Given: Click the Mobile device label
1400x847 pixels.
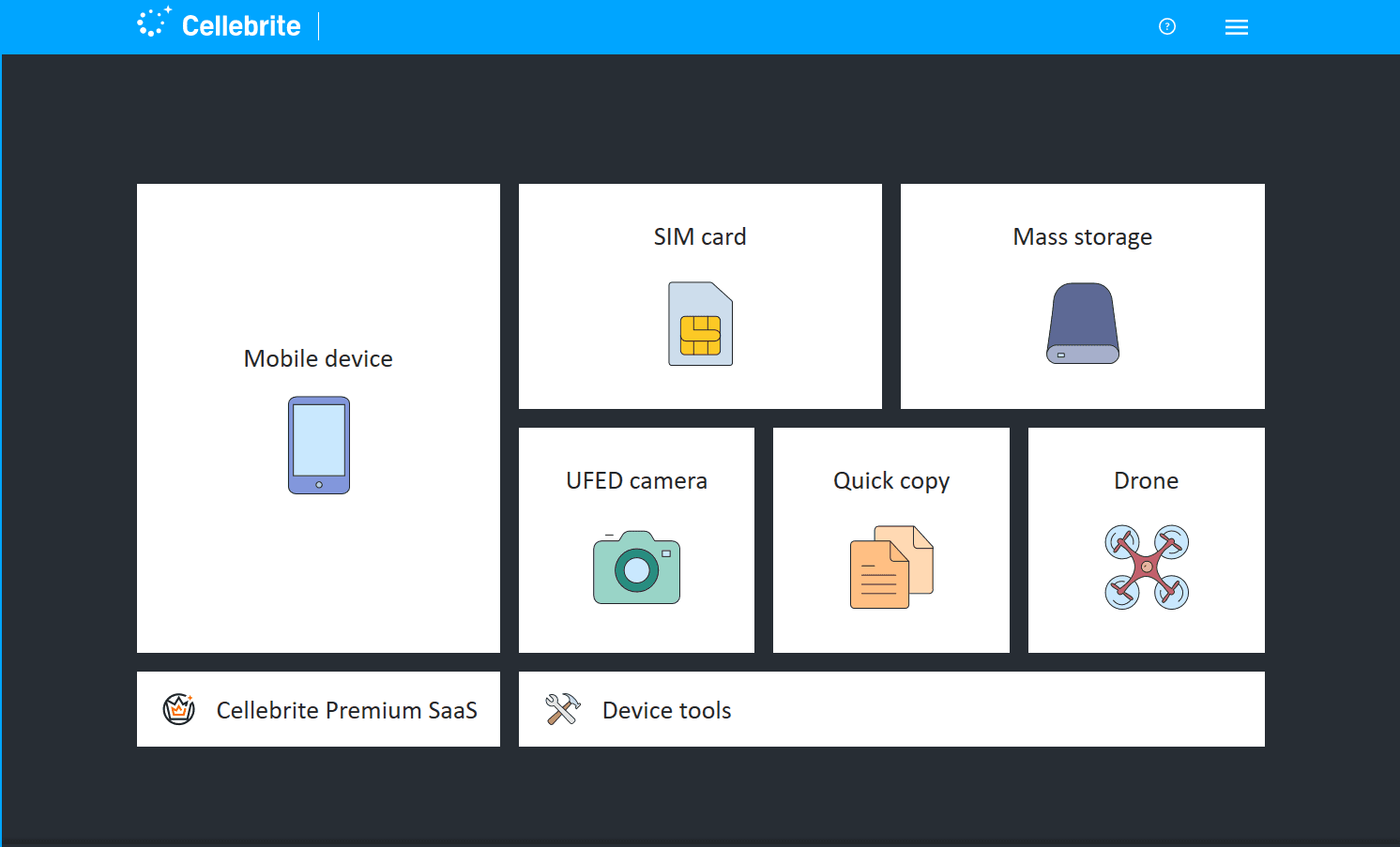Looking at the screenshot, I should point(318,358).
